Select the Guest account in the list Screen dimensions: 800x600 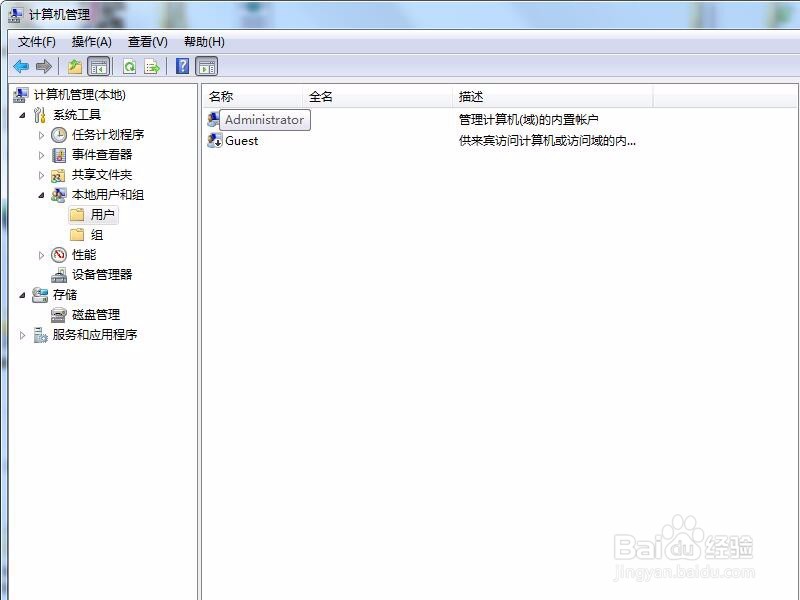243,141
